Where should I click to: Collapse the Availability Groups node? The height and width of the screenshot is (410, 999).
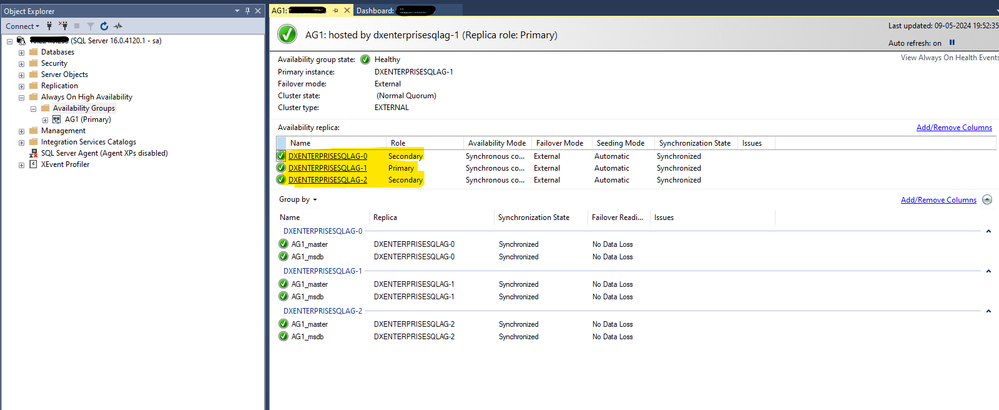[33, 108]
